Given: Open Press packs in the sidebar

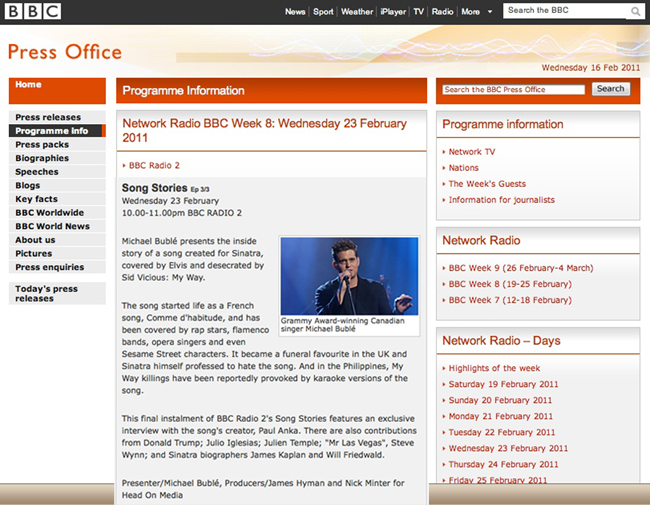Looking at the screenshot, I should [57, 144].
